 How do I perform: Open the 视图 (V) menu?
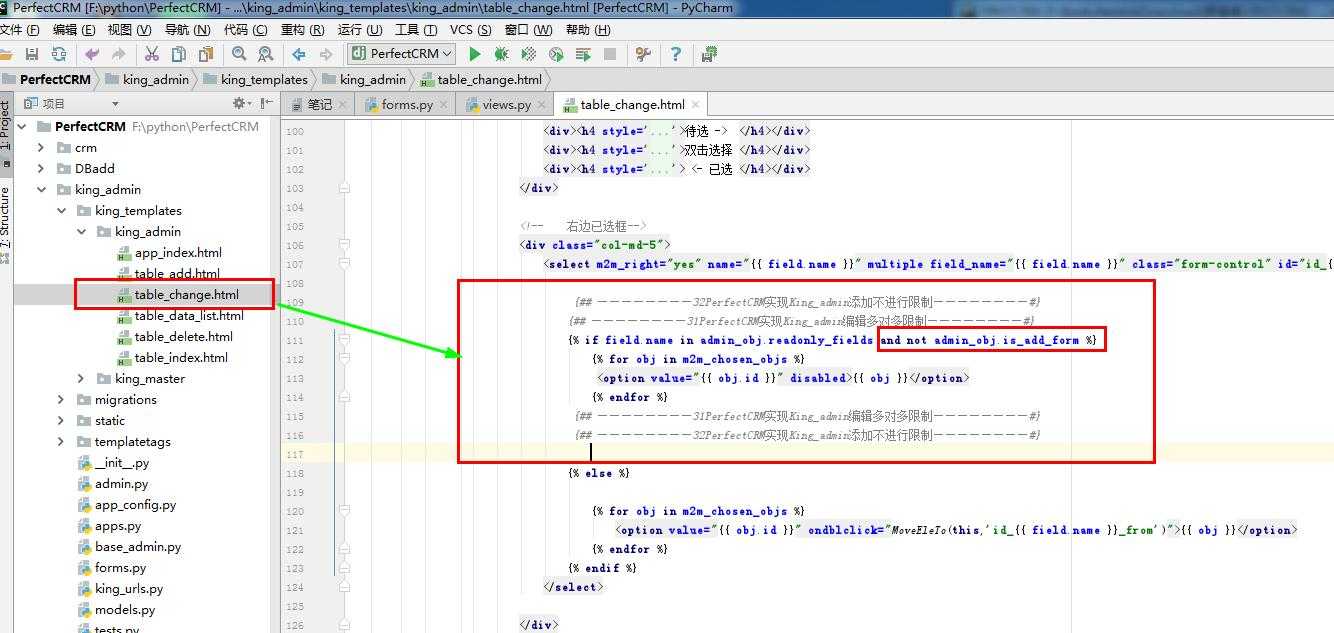(x=129, y=30)
